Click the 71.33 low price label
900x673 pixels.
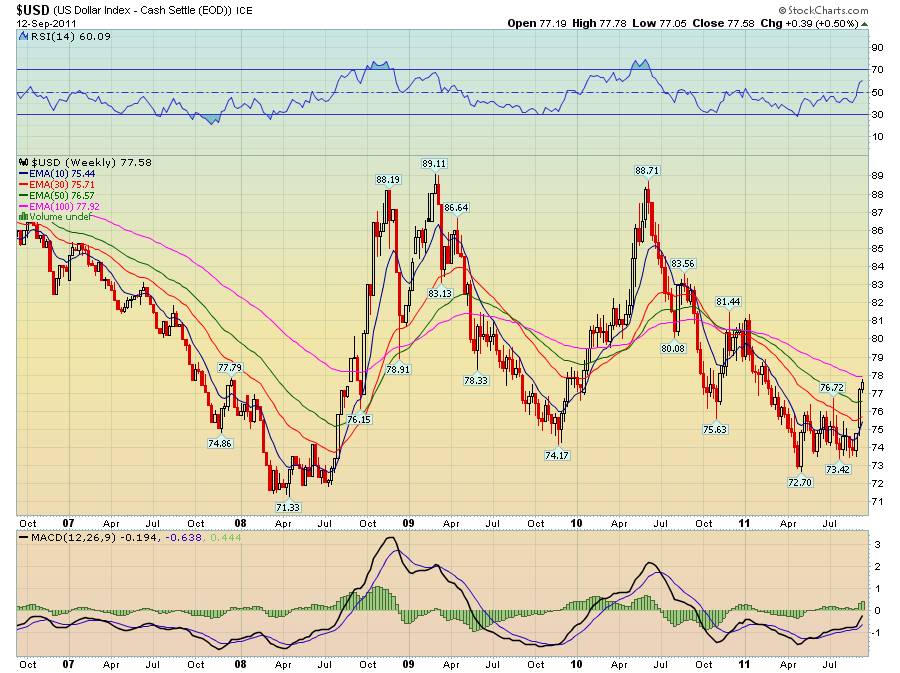286,508
